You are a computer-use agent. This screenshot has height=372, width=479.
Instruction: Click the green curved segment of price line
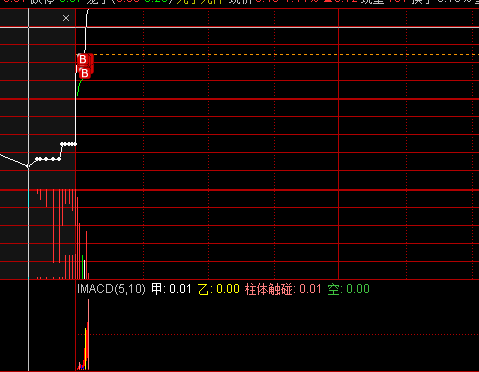tap(80, 87)
